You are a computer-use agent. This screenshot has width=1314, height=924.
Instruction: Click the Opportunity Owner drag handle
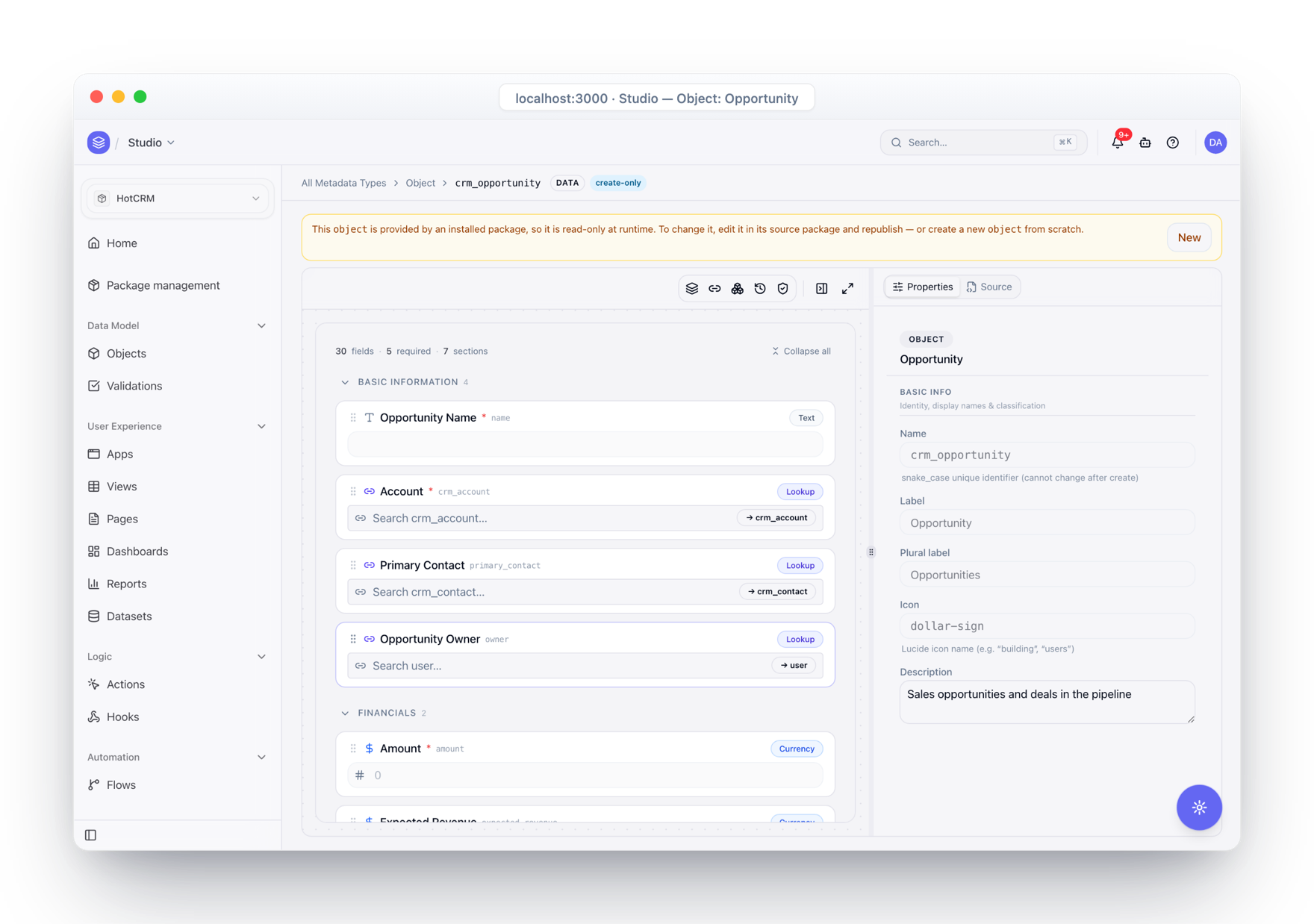[353, 640]
